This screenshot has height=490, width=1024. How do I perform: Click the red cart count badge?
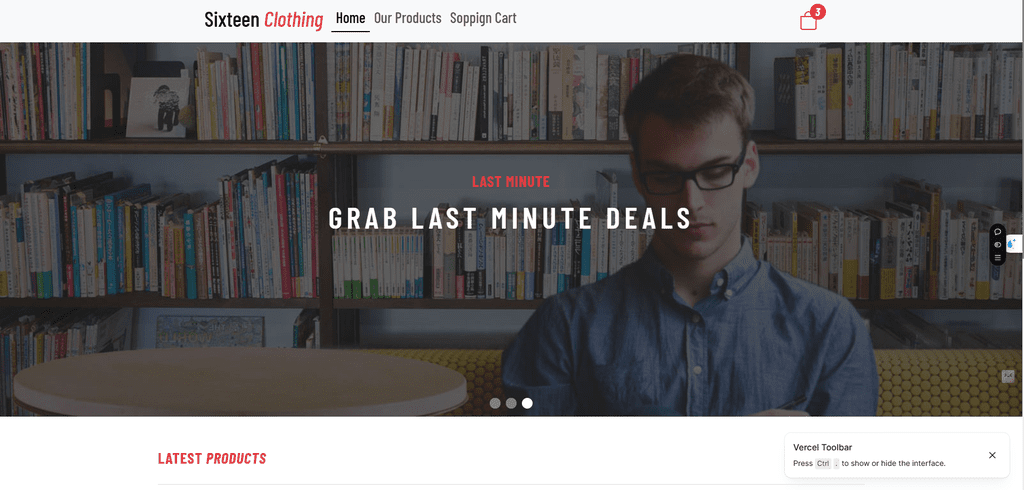tap(818, 11)
